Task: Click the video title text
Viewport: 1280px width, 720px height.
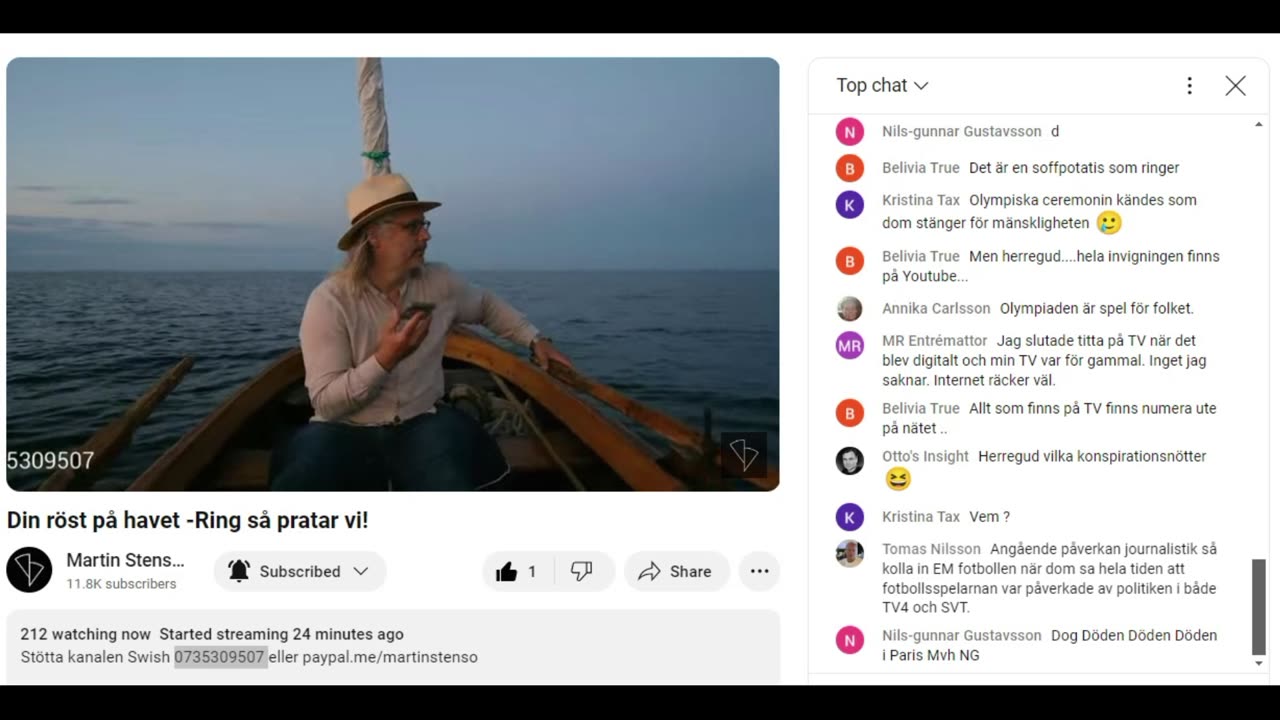Action: (x=188, y=520)
